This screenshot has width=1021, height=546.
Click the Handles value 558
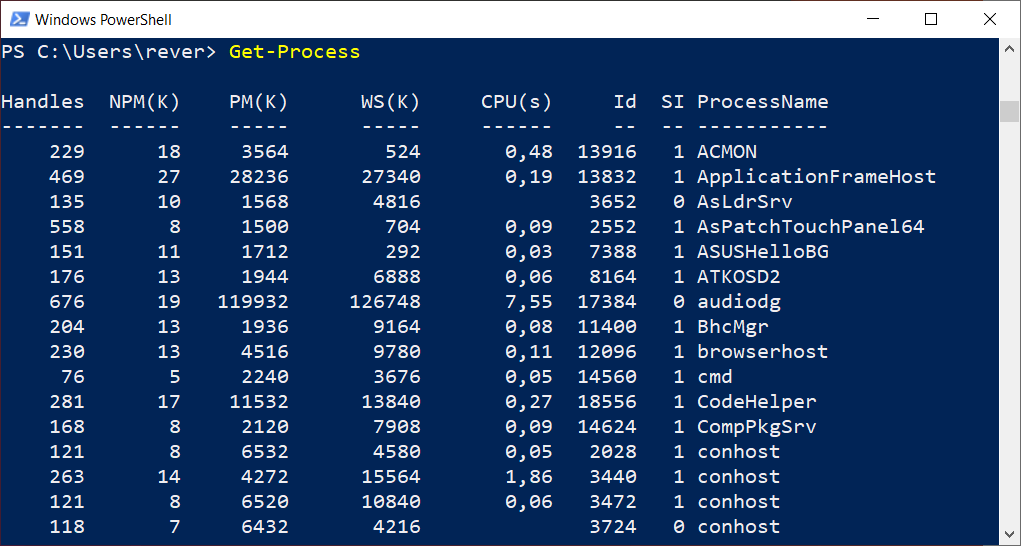click(x=67, y=227)
